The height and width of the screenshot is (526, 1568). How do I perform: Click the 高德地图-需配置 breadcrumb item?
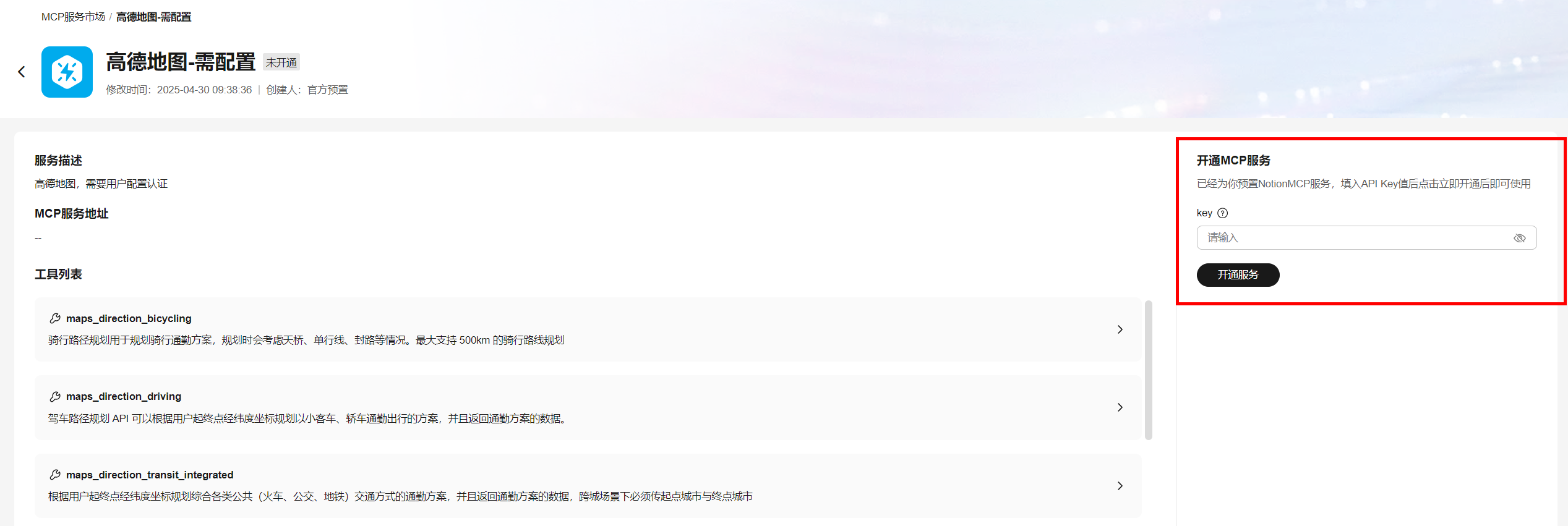click(154, 17)
